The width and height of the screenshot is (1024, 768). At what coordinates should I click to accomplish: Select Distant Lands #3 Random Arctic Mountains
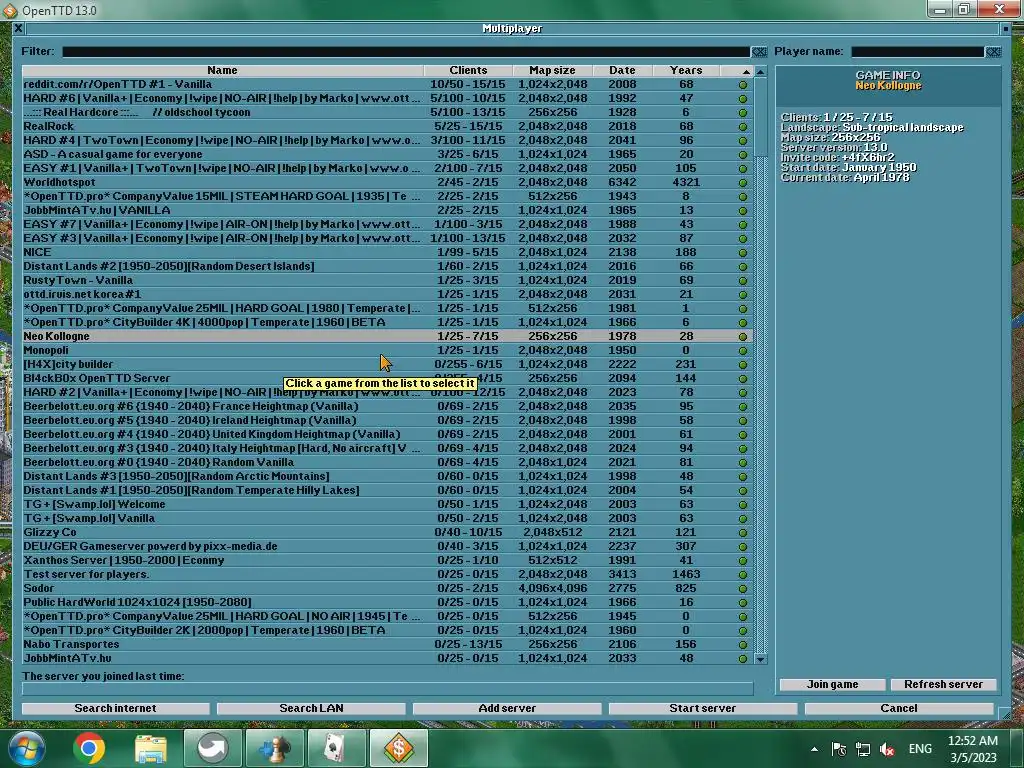(387, 477)
